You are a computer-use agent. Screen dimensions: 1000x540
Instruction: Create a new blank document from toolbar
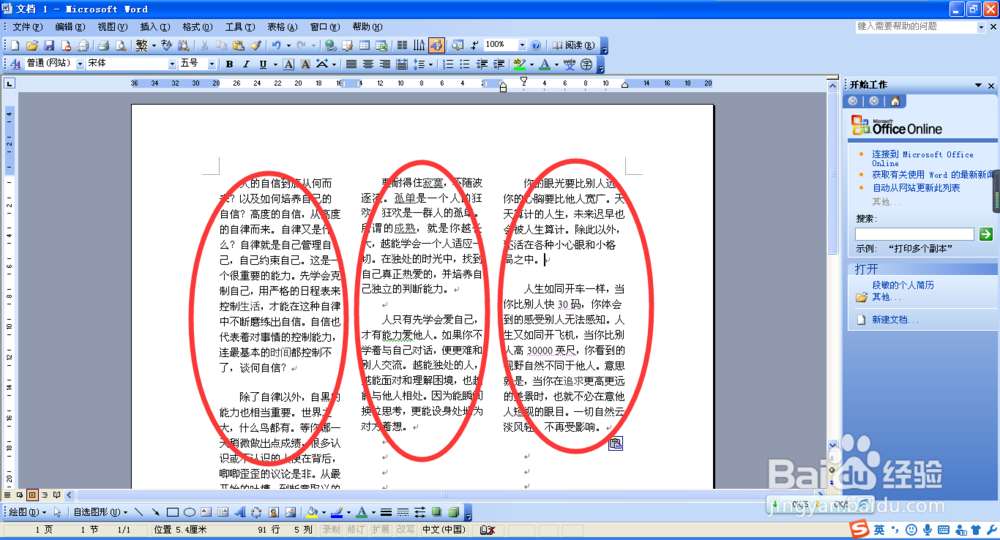coord(14,45)
